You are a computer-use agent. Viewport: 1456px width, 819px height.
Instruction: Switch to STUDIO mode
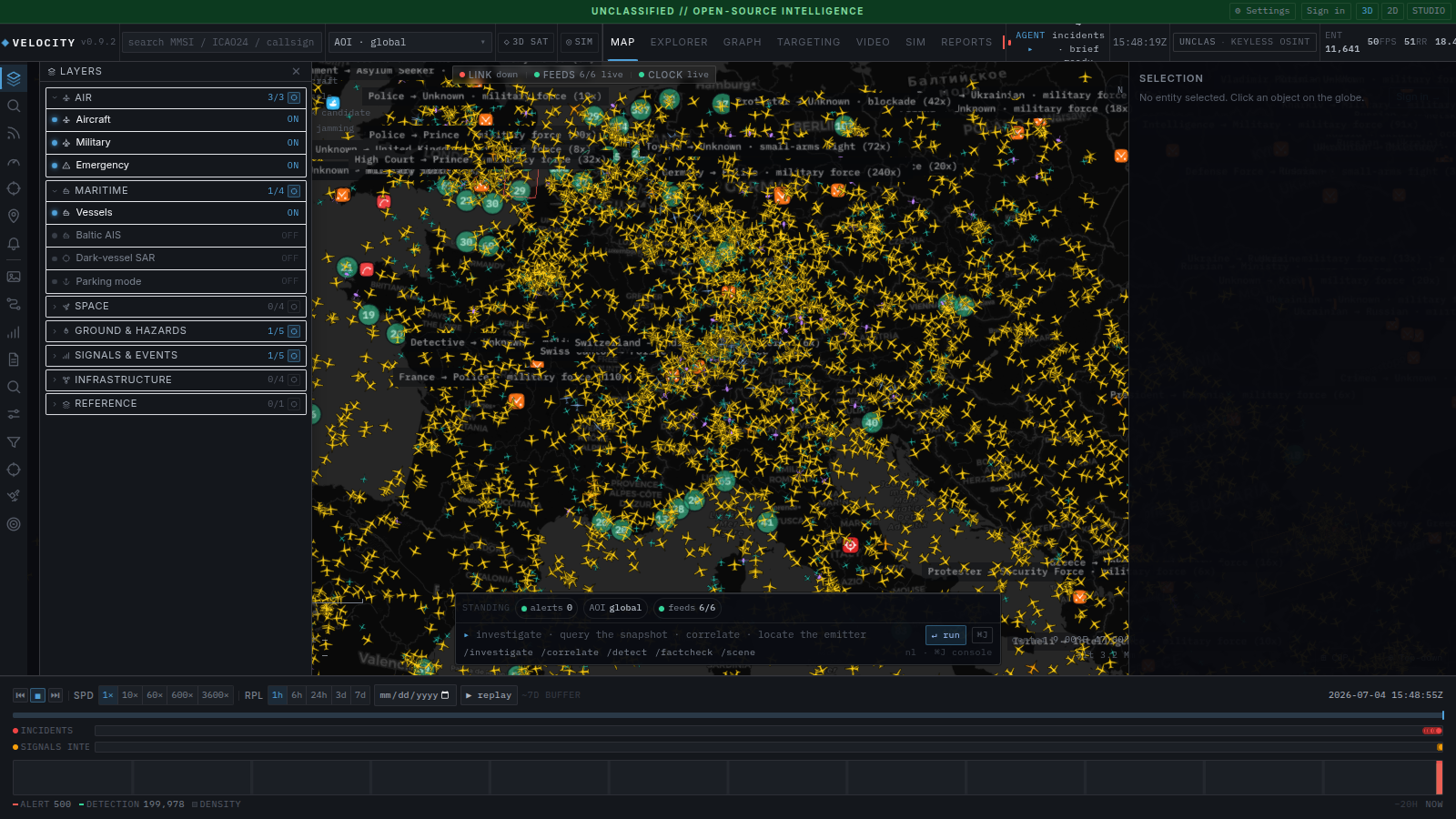(x=1429, y=11)
